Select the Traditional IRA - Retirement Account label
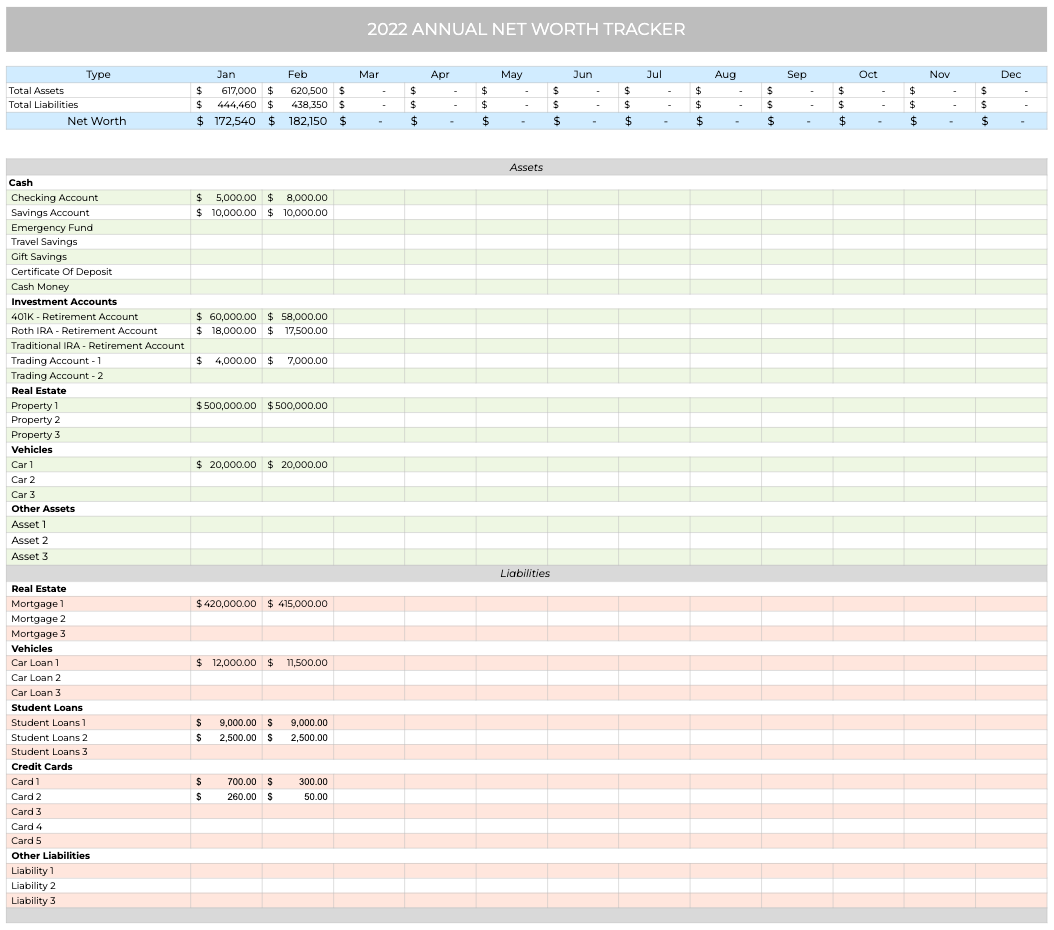1054x930 pixels. click(x=97, y=345)
